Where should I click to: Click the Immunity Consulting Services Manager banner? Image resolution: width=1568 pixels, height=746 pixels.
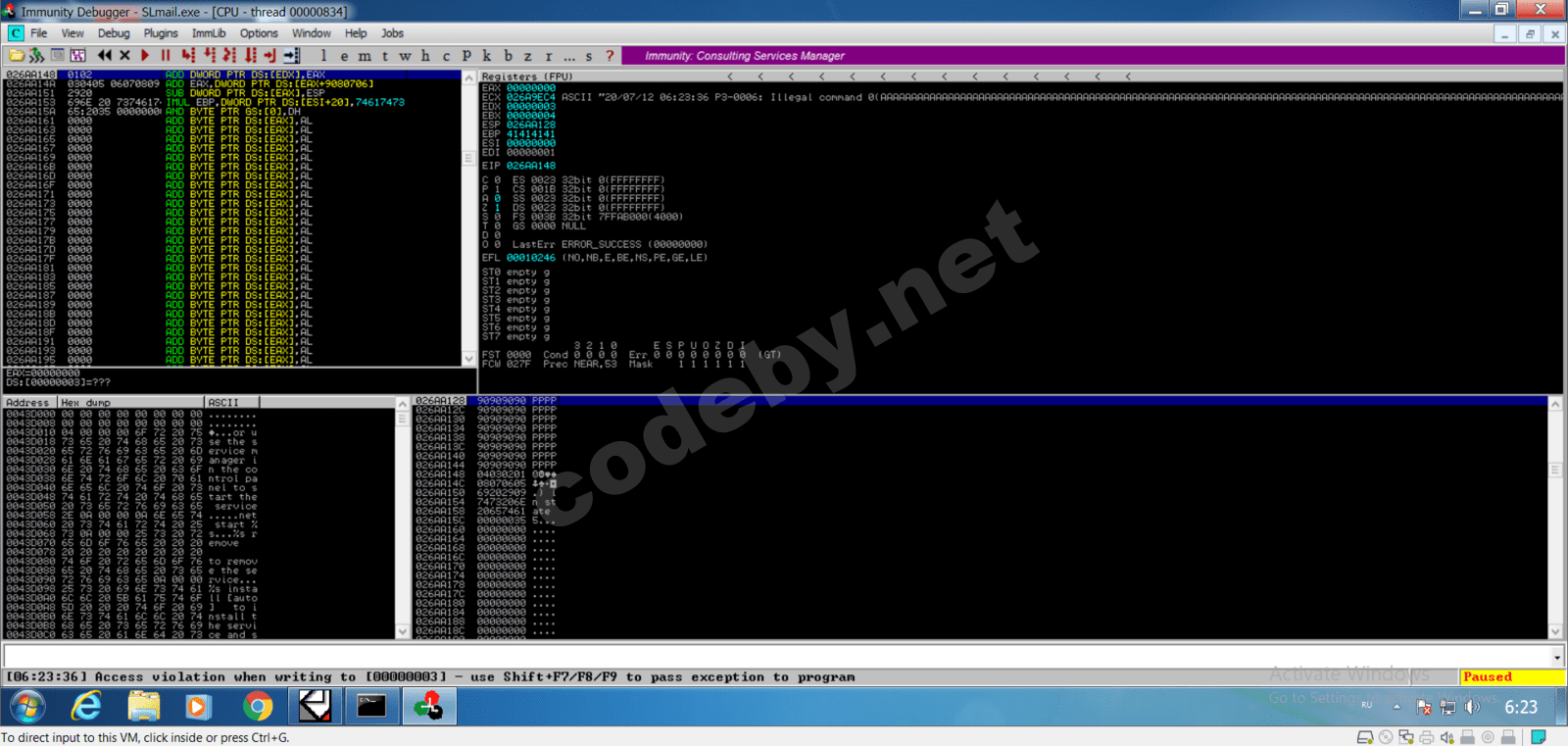[1093, 56]
